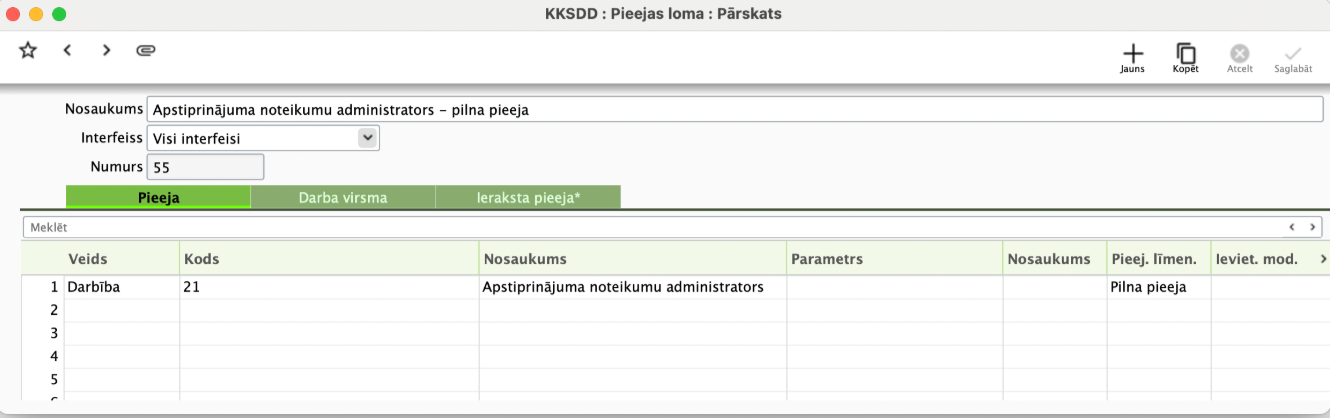This screenshot has width=1330, height=418.
Task: Select the Ieraksta pieeja tab
Action: point(528,198)
